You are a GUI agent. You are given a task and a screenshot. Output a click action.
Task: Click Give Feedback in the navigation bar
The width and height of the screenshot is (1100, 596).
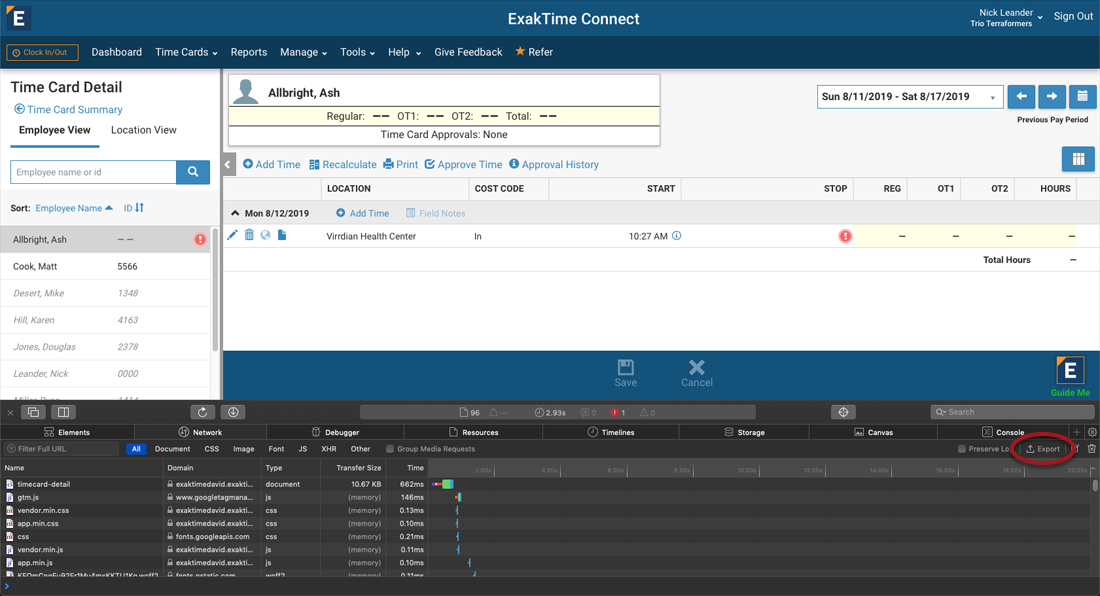(x=468, y=52)
